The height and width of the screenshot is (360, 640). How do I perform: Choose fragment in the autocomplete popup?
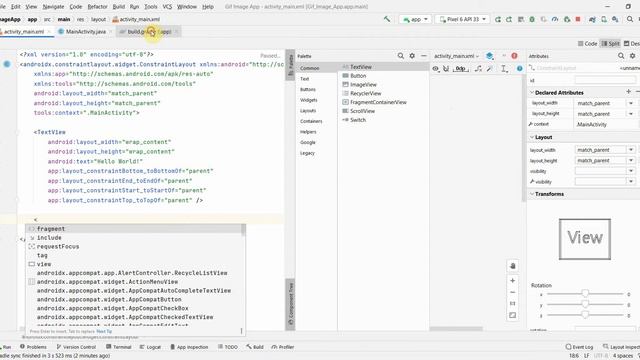135,229
